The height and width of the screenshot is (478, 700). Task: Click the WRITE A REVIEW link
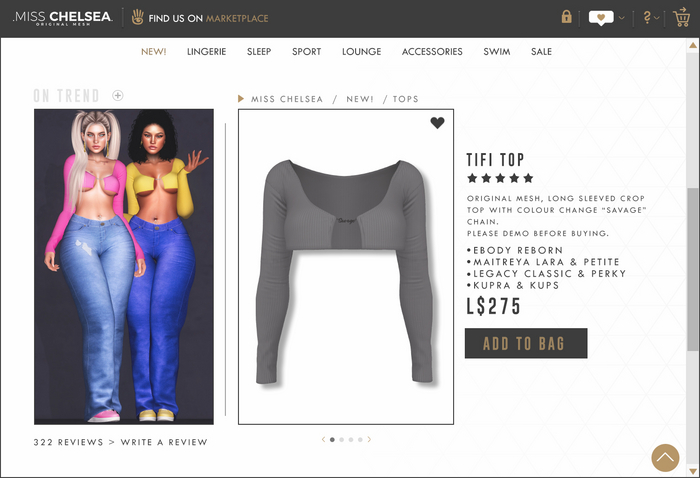click(164, 442)
